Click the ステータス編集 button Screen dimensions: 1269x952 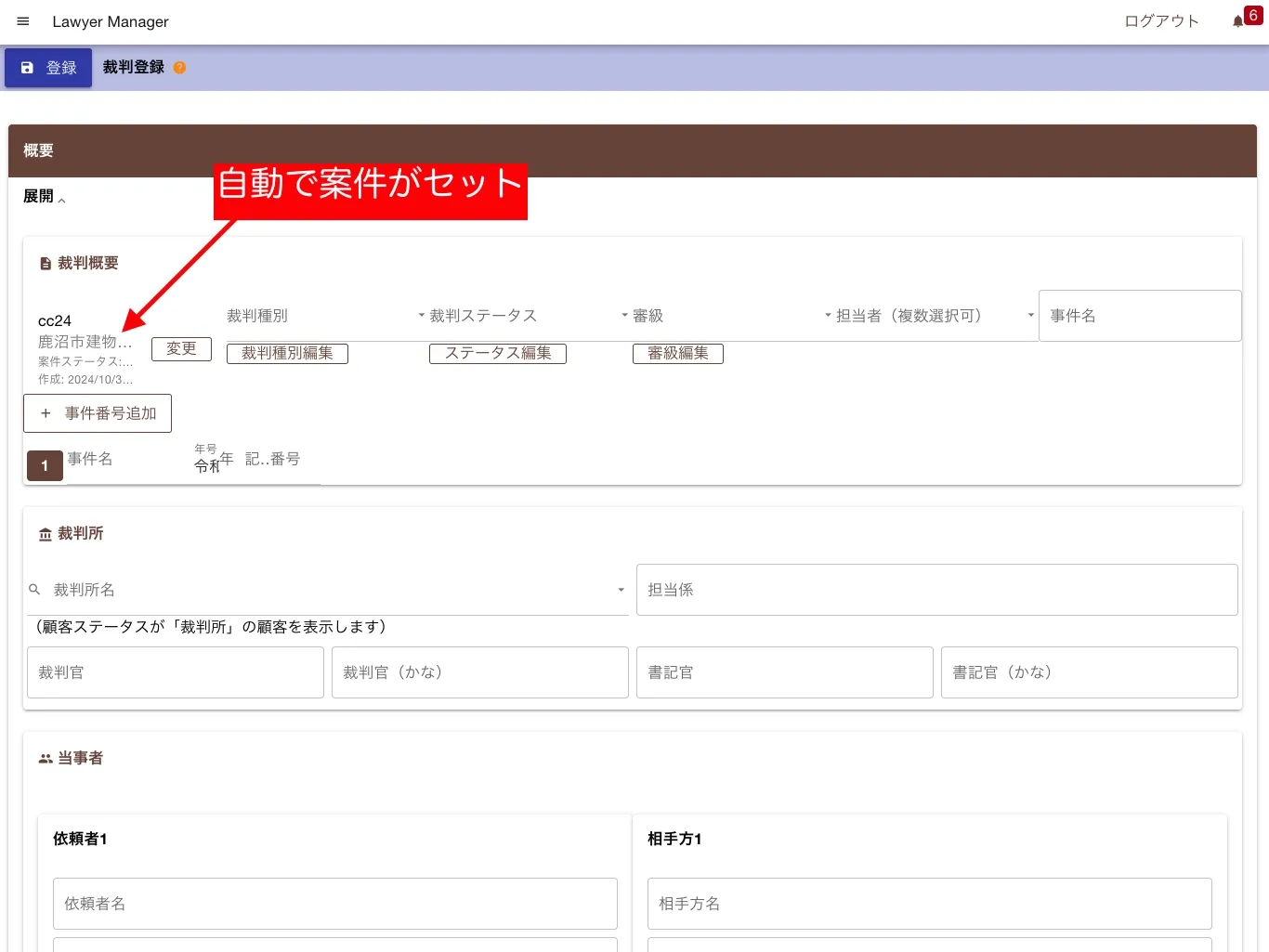pos(498,353)
